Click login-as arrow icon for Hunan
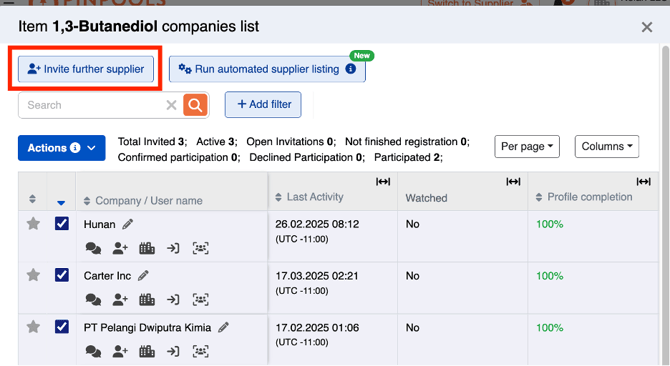670x366 pixels. pos(173,248)
